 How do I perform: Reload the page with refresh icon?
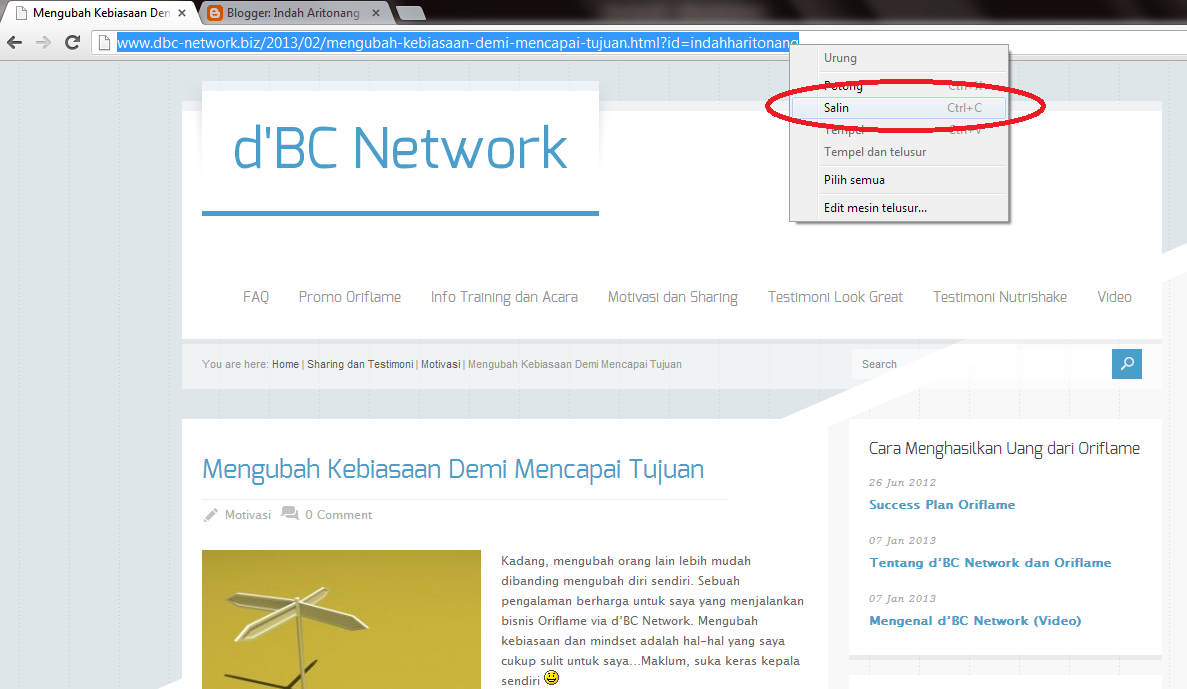[73, 42]
